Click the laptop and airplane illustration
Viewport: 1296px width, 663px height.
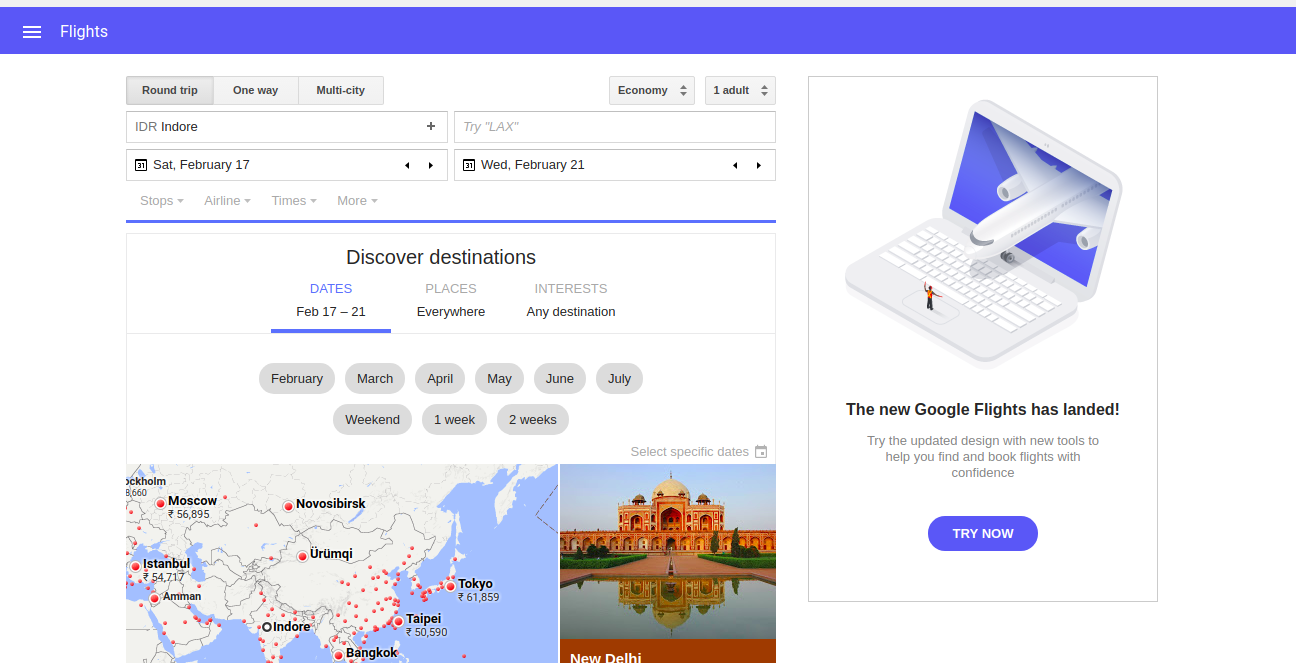point(983,235)
